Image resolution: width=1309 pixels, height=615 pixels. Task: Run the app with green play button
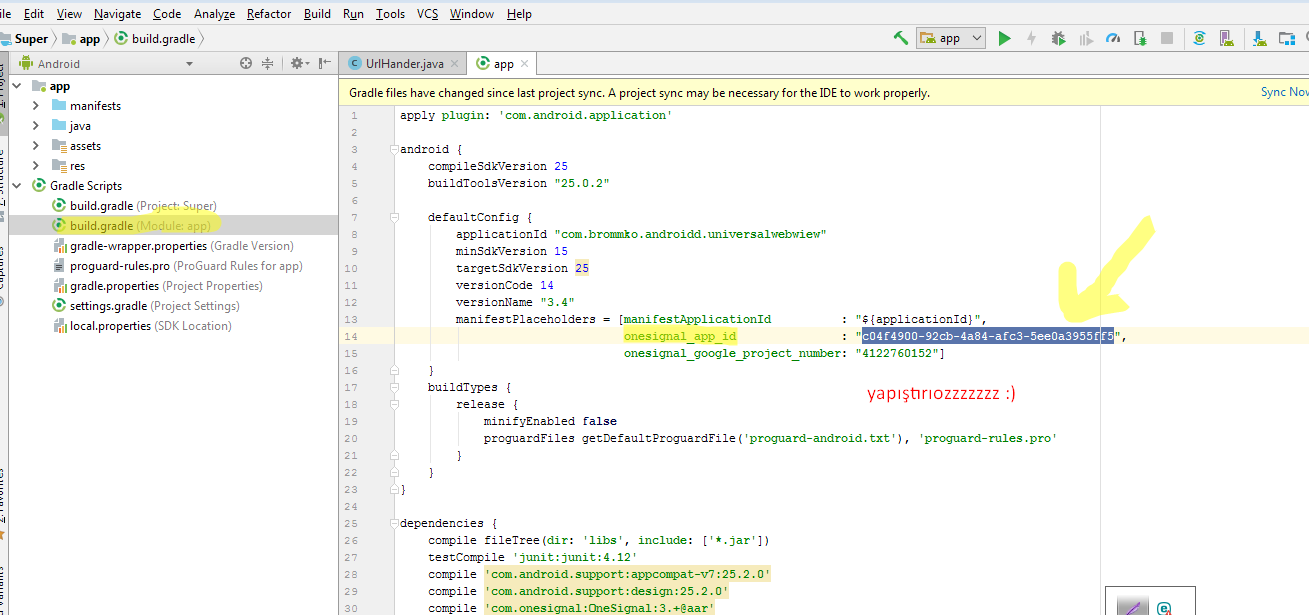pyautogui.click(x=1005, y=38)
